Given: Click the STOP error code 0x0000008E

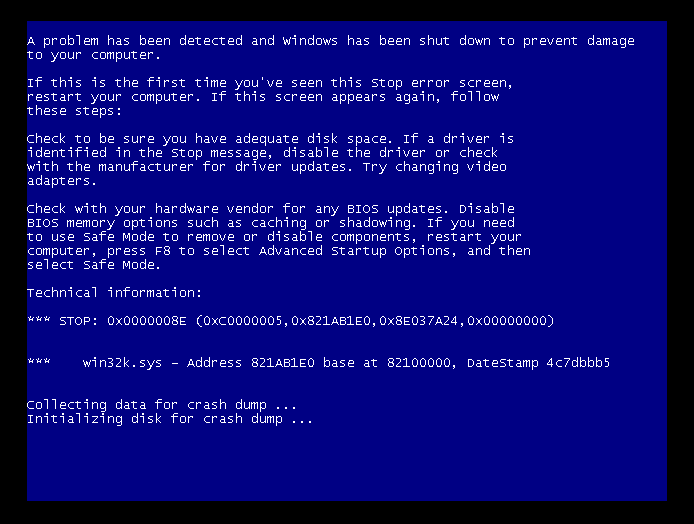Looking at the screenshot, I should coord(147,320).
